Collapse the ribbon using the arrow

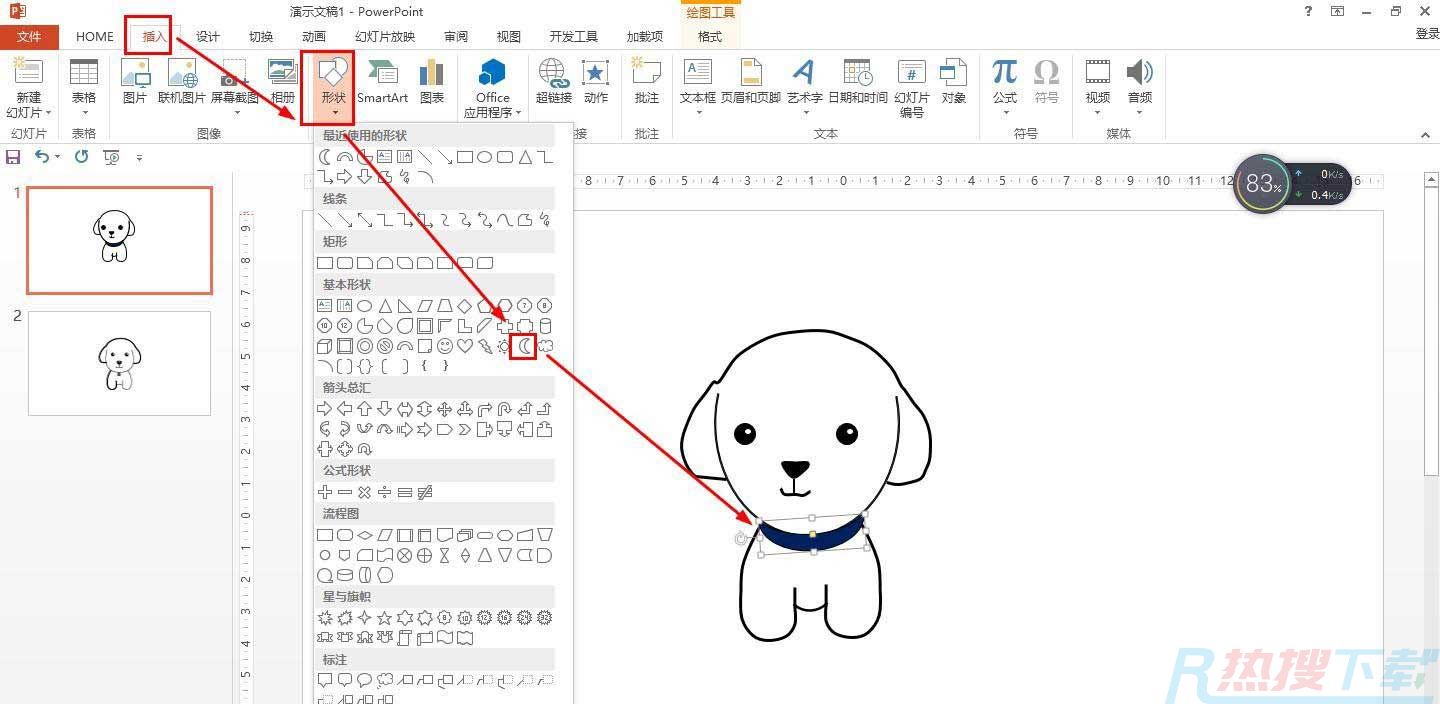tap(1425, 135)
